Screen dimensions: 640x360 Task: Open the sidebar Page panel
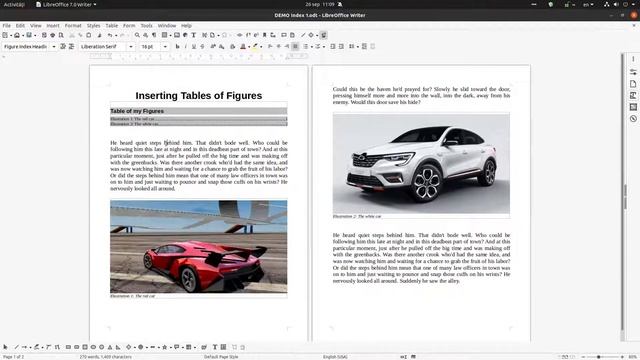coord(633,84)
